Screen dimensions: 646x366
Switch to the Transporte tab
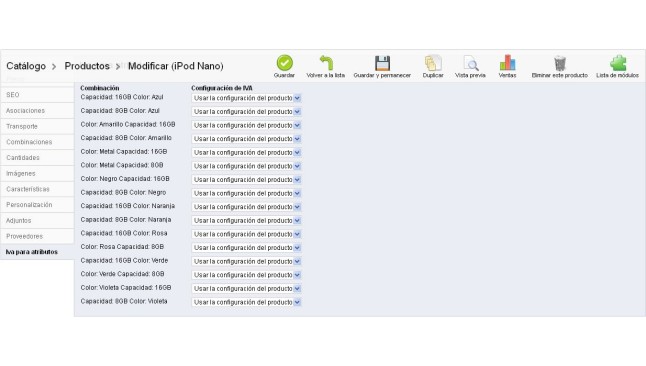click(37, 126)
